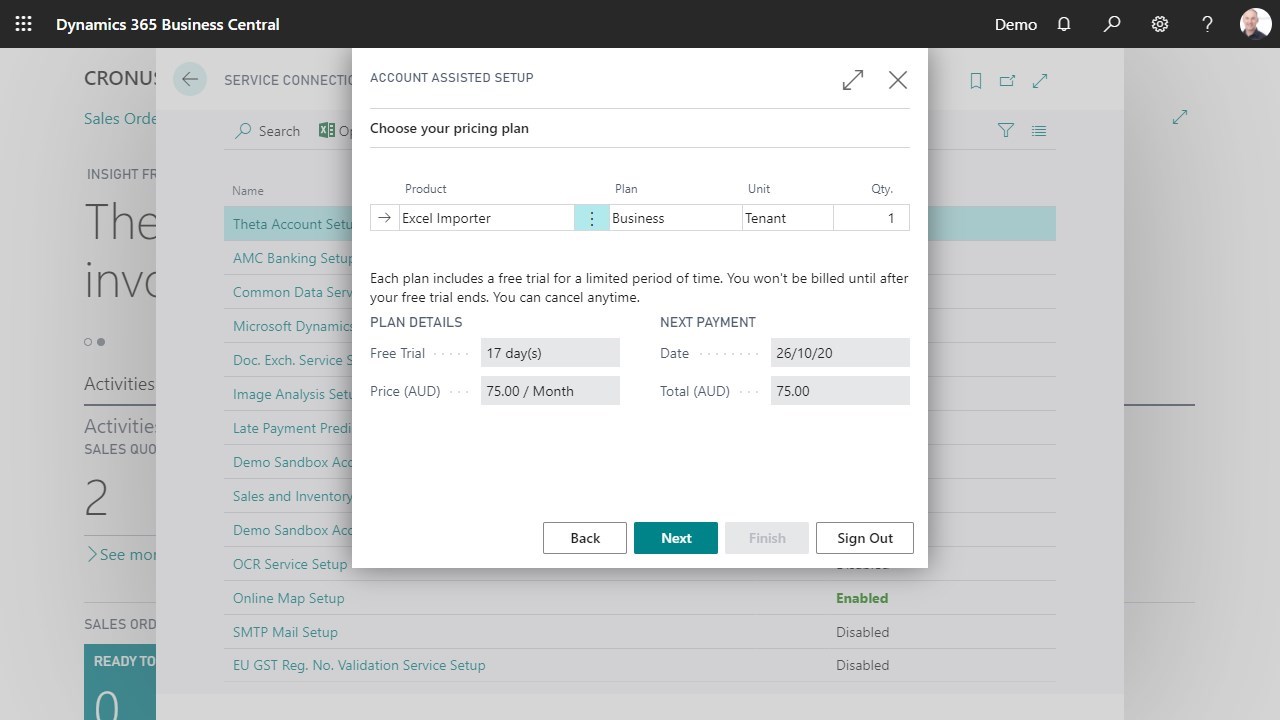Click the Price 75.00 / Month field
Screen dimensions: 1280x720
point(550,391)
